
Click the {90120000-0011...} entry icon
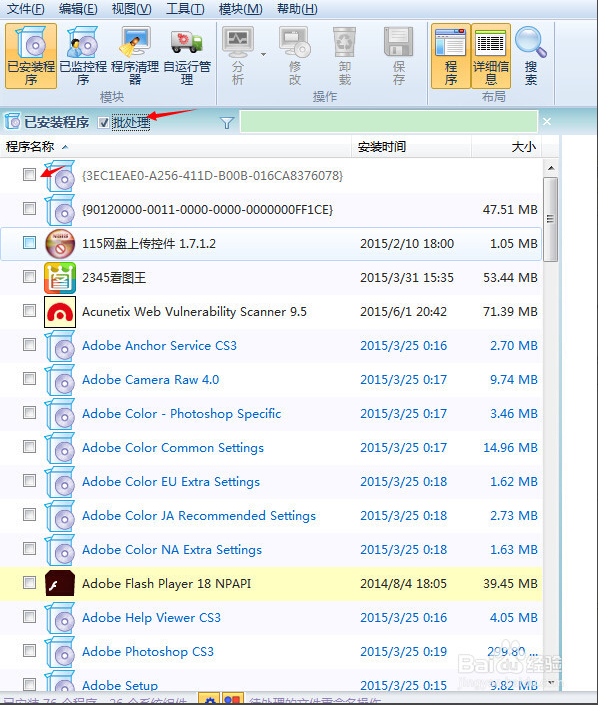click(x=60, y=210)
